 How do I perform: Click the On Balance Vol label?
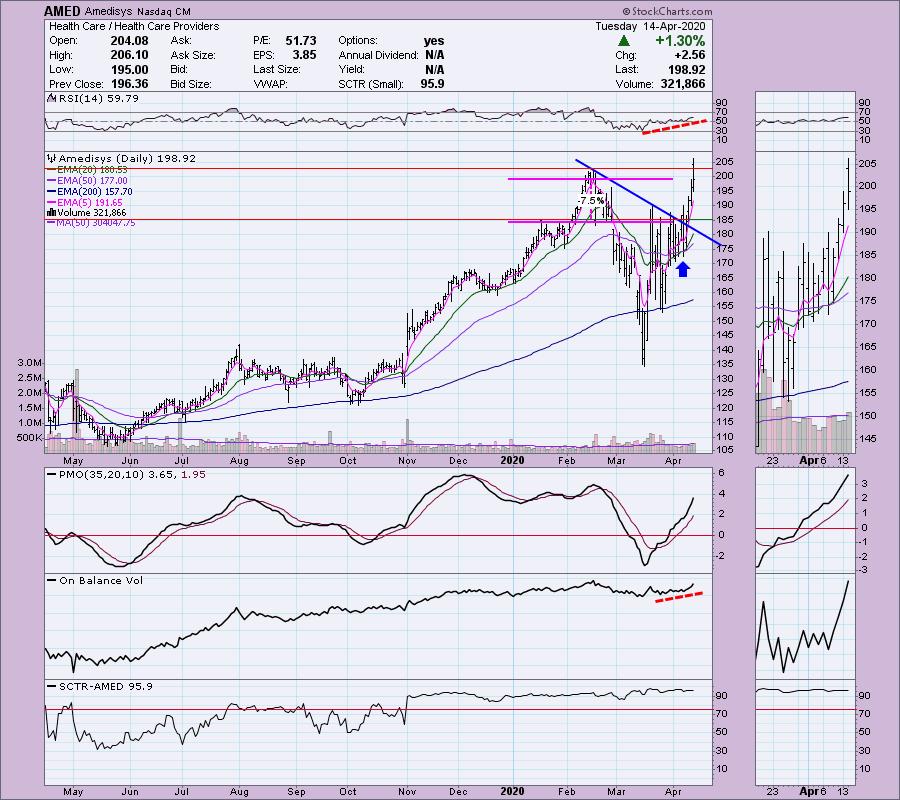click(96, 580)
